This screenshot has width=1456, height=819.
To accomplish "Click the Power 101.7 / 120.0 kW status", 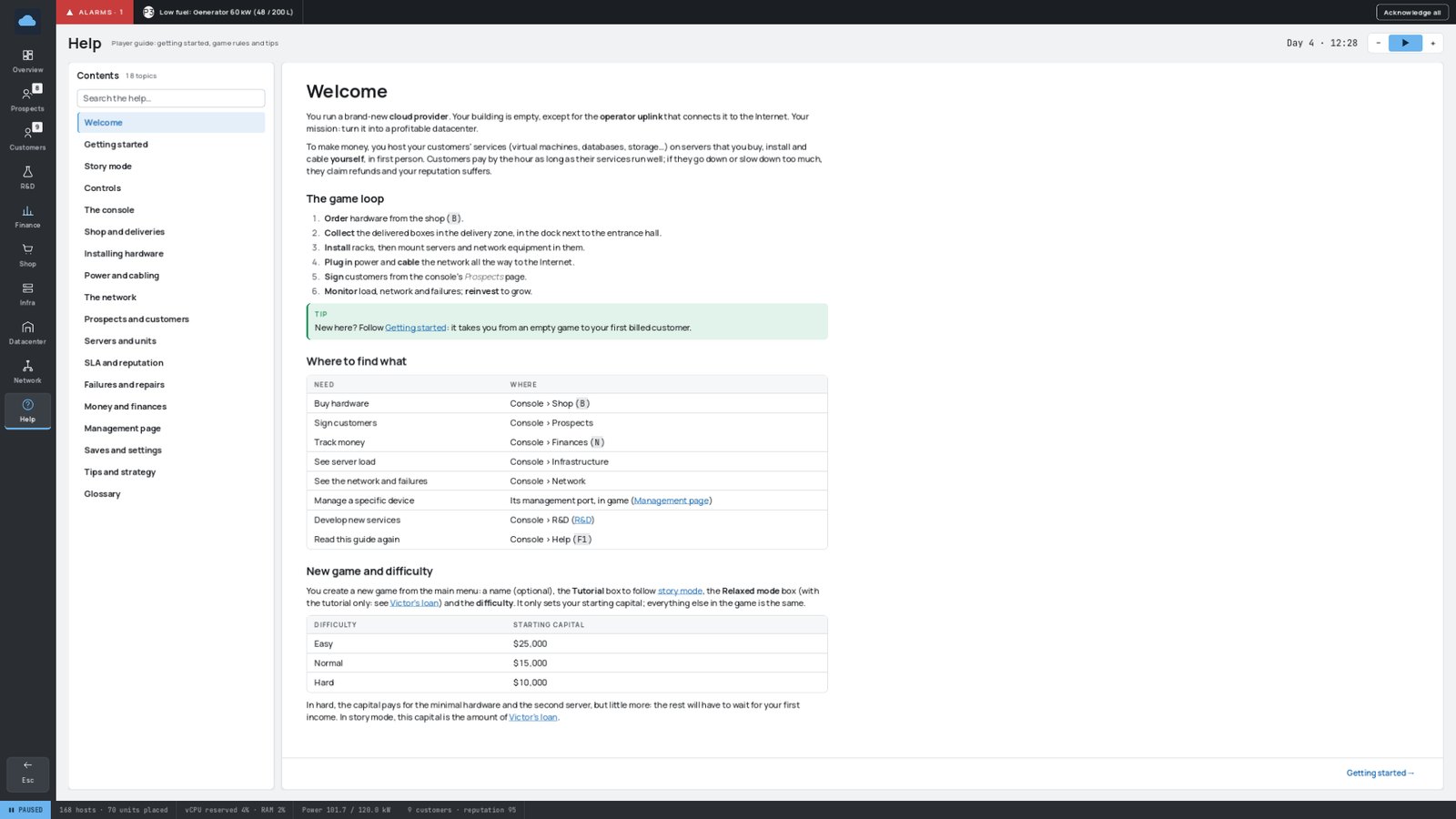I will [346, 810].
